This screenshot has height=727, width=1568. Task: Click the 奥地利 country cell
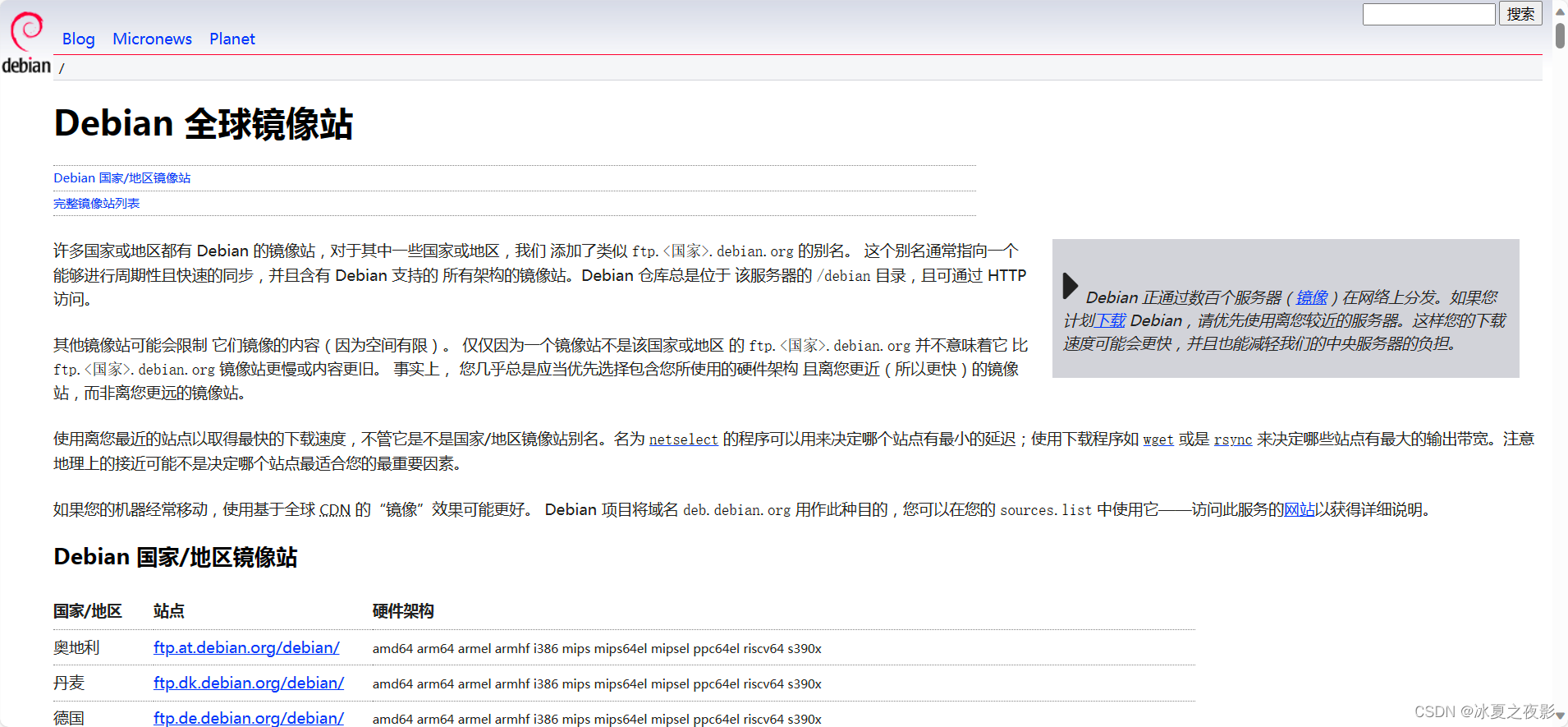[x=76, y=647]
